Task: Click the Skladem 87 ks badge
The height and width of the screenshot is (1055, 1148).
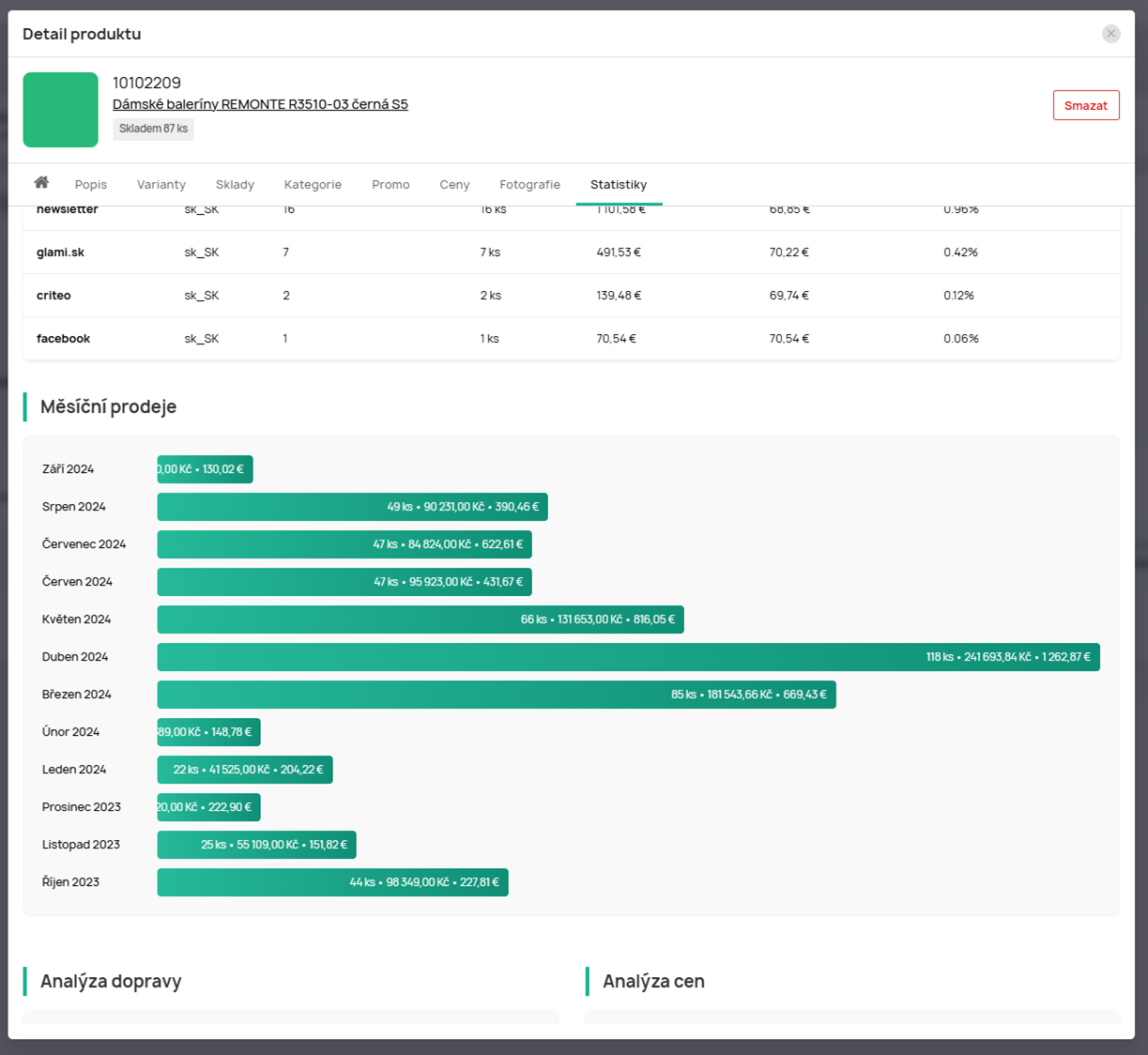Action: pyautogui.click(x=153, y=129)
